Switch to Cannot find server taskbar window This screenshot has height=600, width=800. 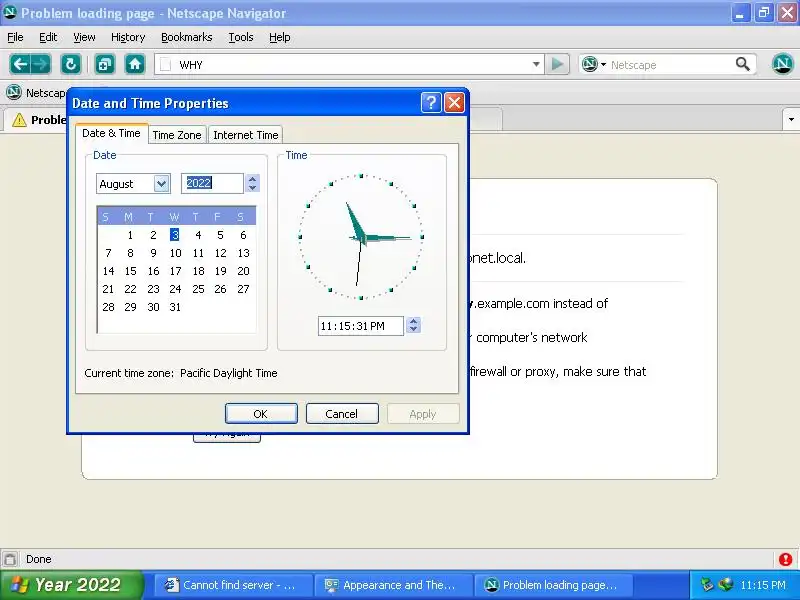pos(232,585)
